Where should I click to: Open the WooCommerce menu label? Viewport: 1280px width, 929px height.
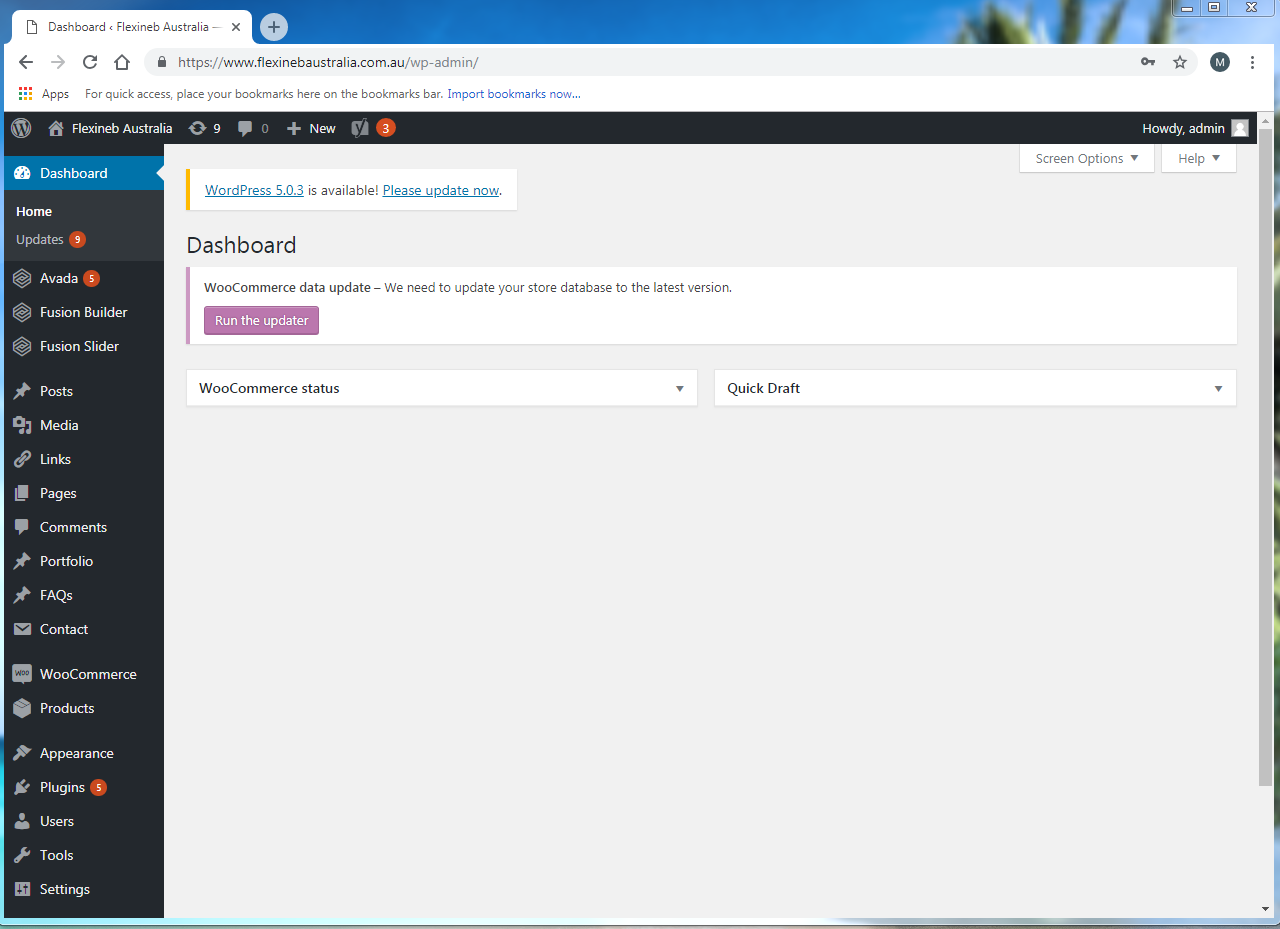(x=88, y=674)
